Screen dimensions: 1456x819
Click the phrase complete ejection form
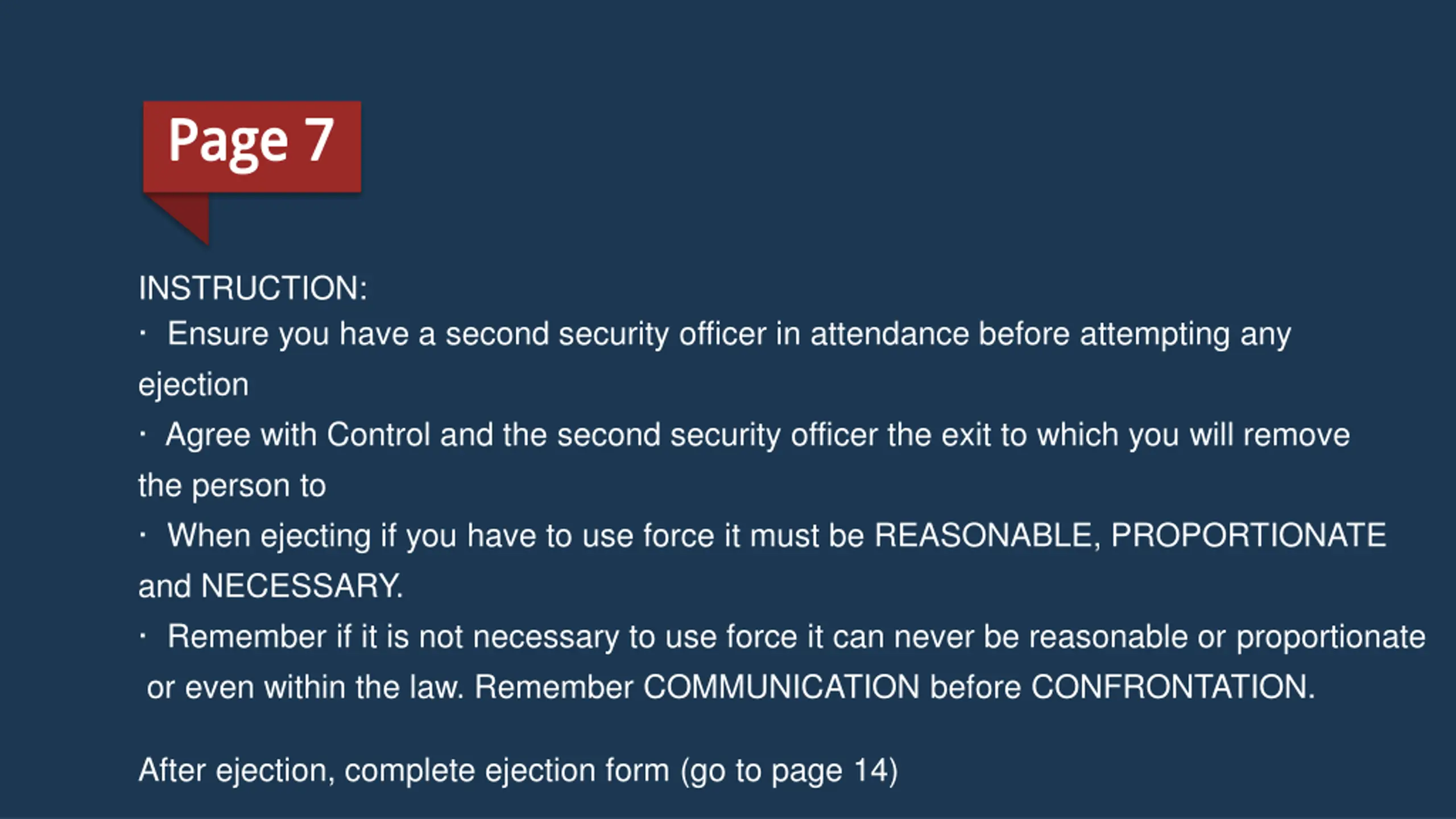pyautogui.click(x=507, y=771)
